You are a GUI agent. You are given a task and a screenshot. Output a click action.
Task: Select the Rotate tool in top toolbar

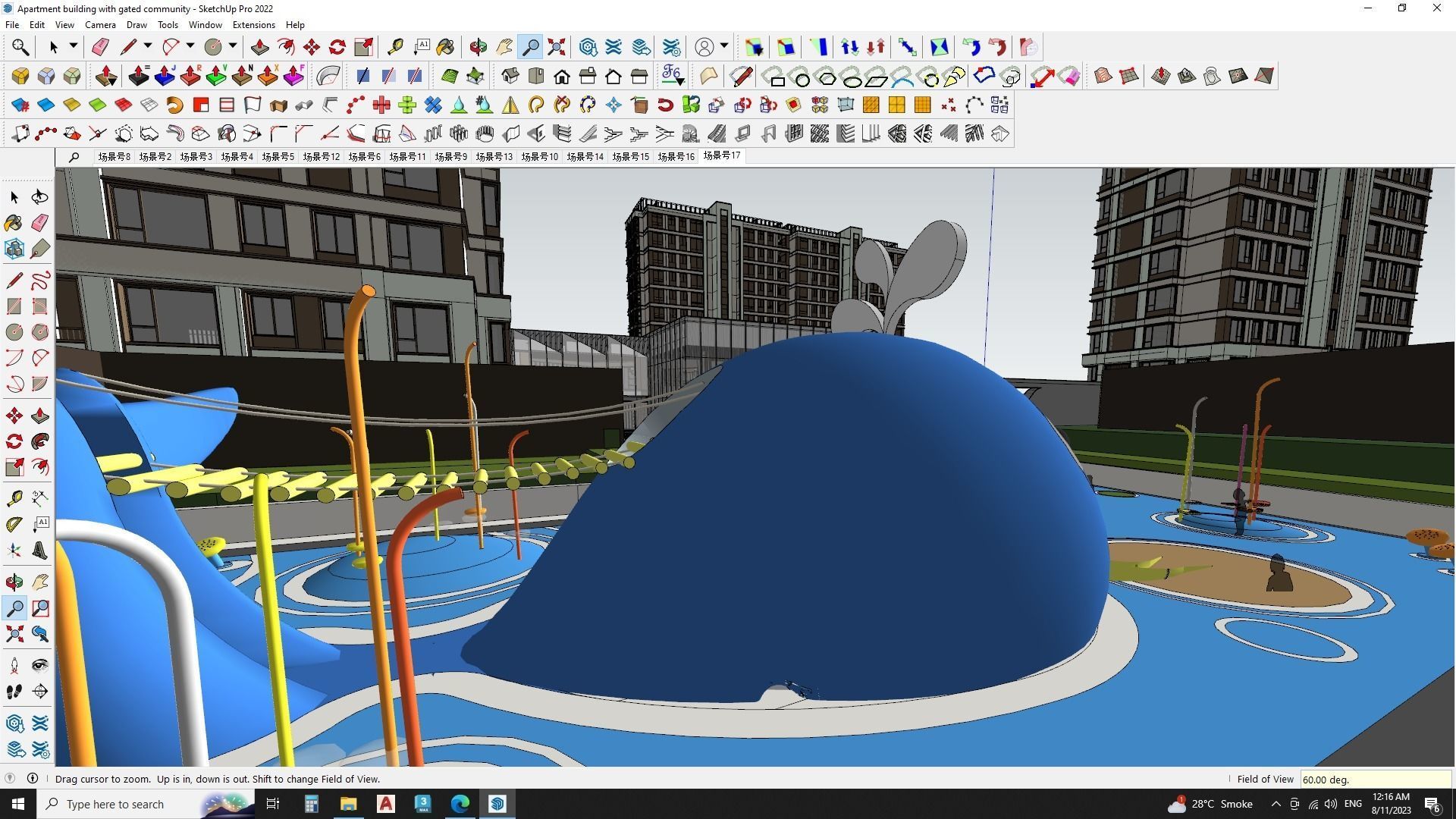(x=337, y=47)
